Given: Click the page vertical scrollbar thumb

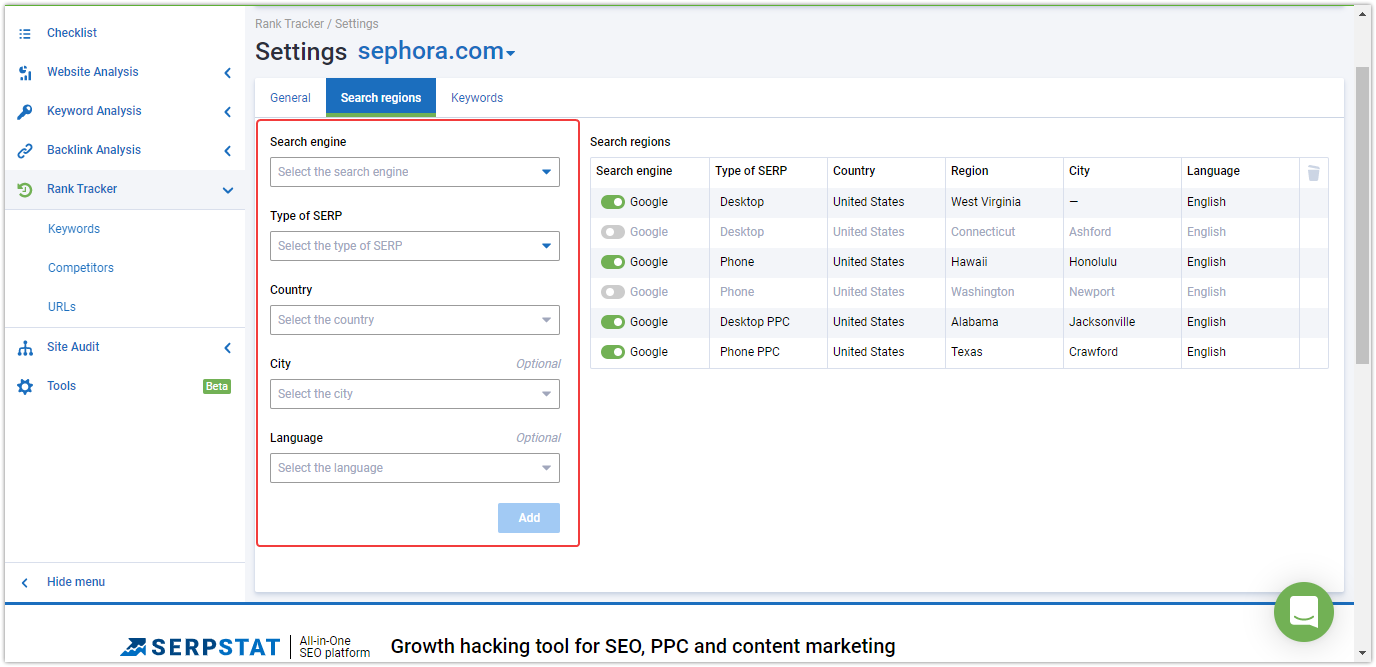Looking at the screenshot, I should point(1362,215).
